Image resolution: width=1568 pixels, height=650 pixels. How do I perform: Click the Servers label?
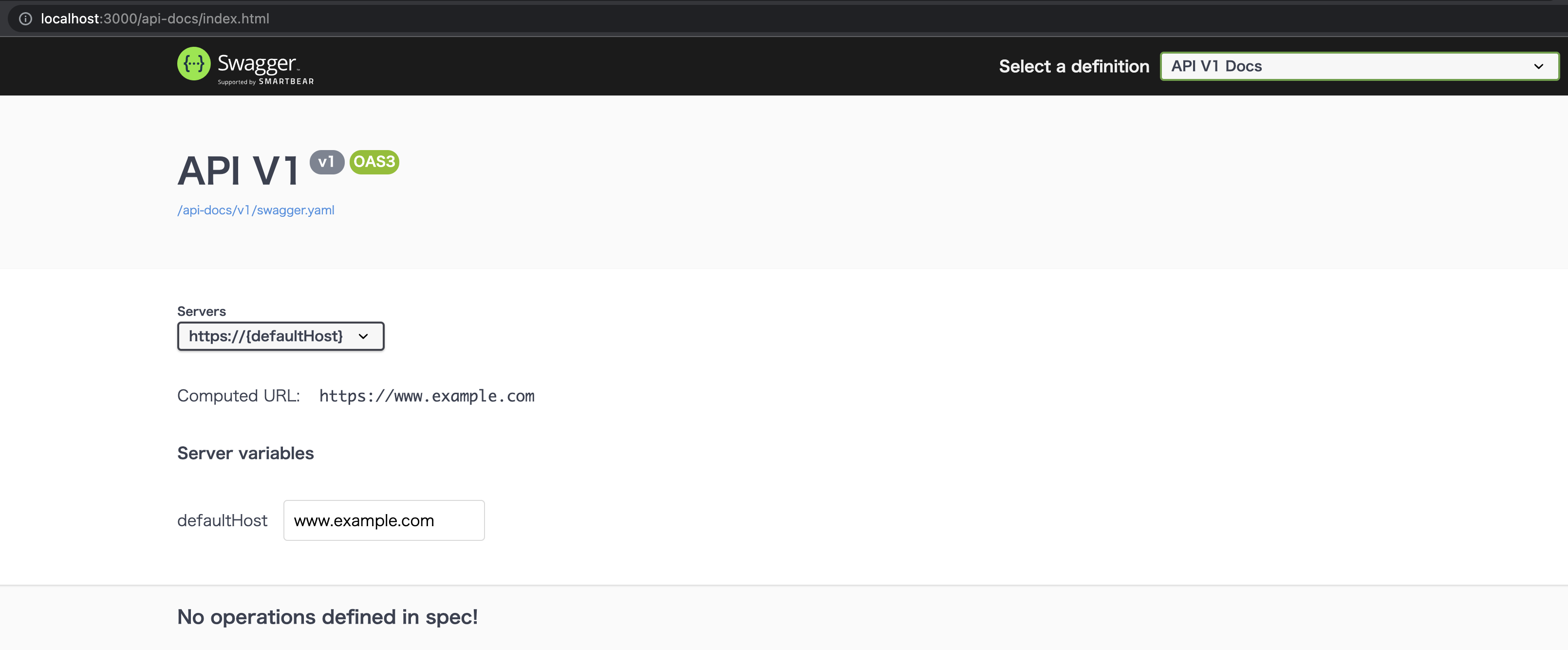202,311
